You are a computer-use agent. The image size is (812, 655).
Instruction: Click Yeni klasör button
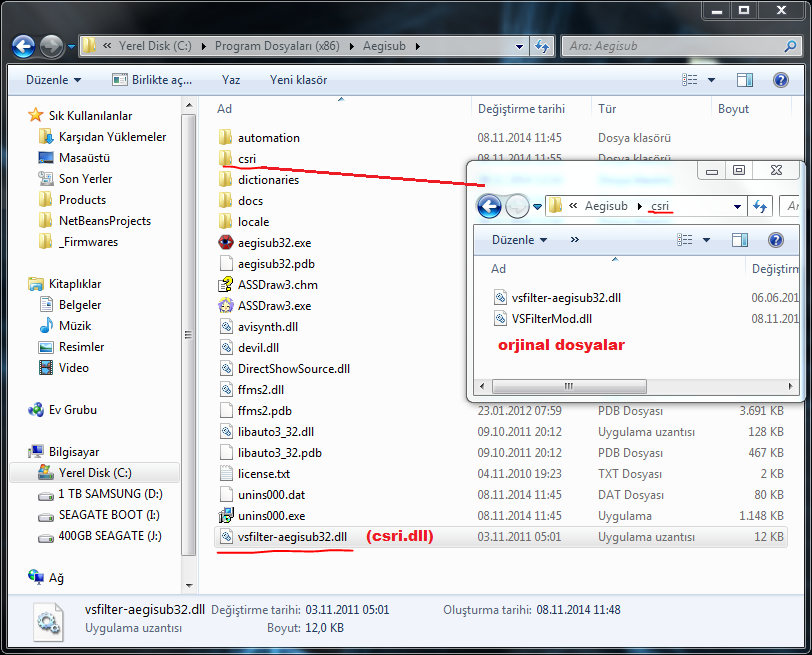click(299, 80)
